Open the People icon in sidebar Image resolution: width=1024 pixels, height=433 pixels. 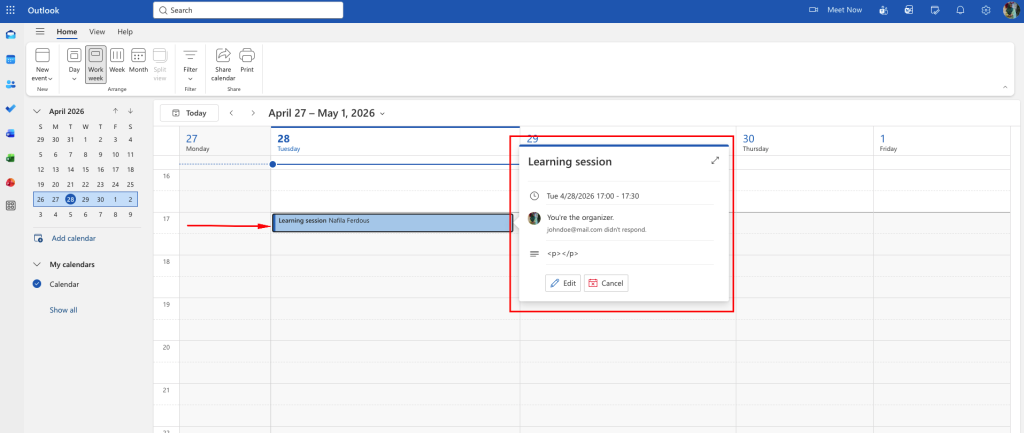coord(11,84)
